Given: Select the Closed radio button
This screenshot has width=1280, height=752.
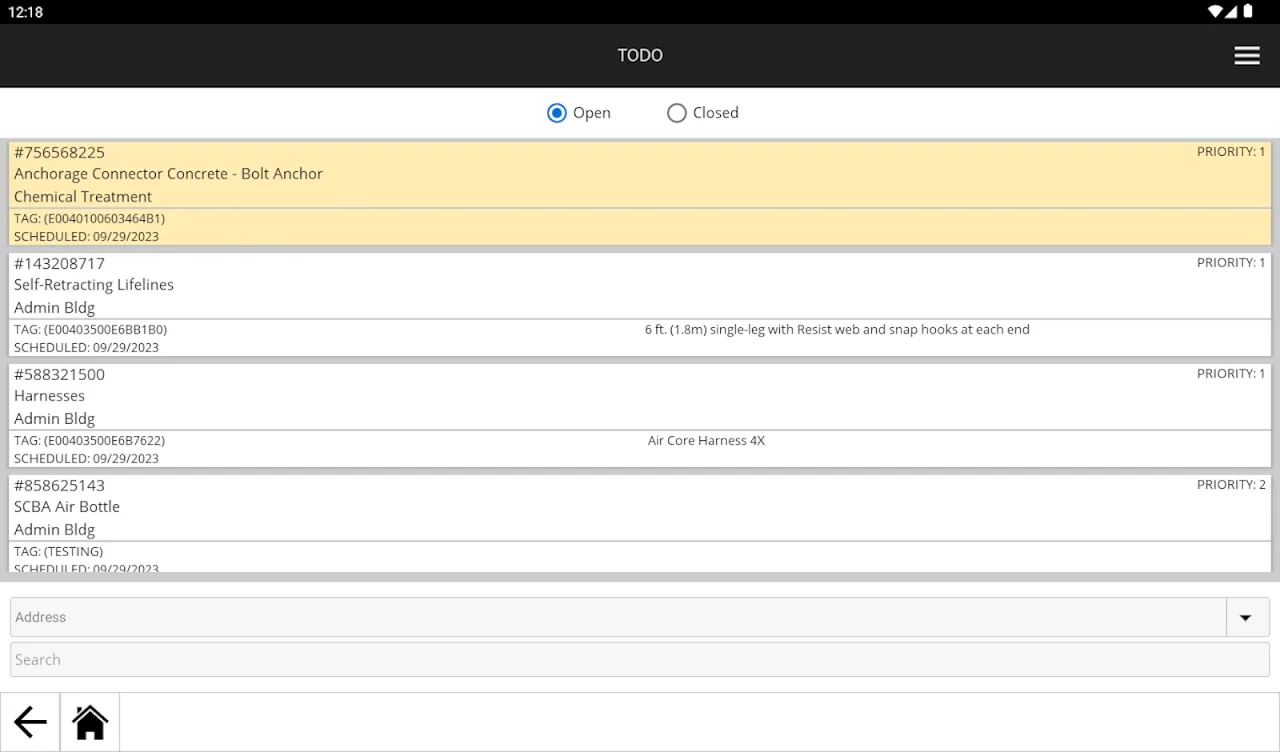Looking at the screenshot, I should pyautogui.click(x=677, y=113).
